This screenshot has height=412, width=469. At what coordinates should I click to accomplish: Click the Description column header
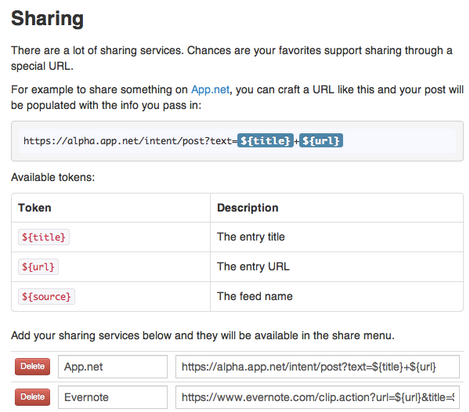(x=337, y=208)
